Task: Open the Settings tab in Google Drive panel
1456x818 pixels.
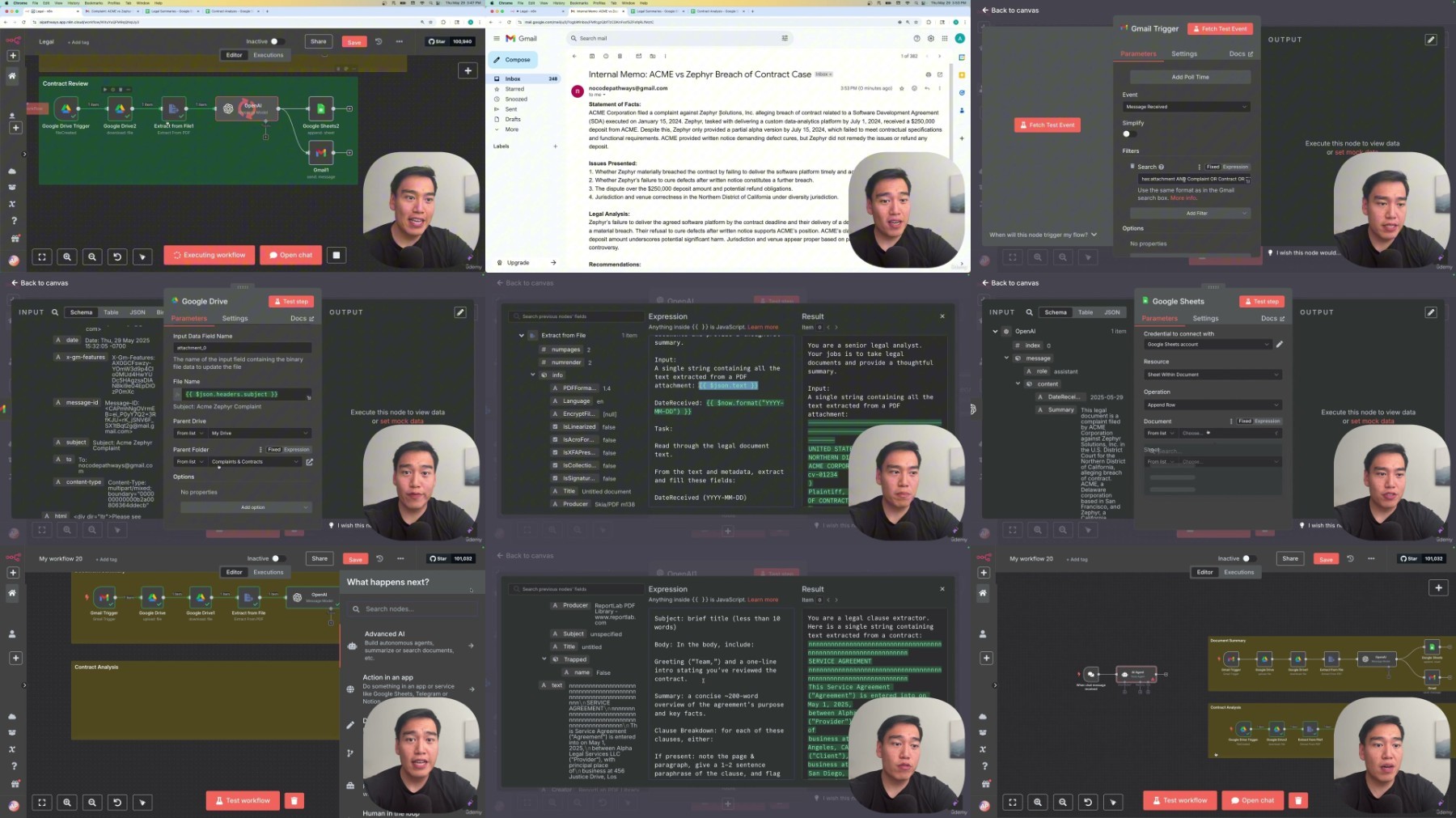Action: coord(235,319)
